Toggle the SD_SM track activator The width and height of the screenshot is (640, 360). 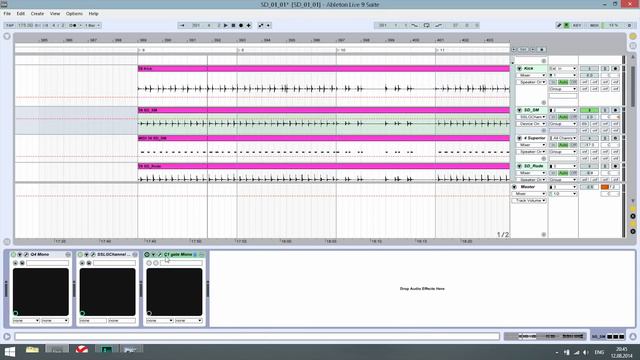(589, 110)
